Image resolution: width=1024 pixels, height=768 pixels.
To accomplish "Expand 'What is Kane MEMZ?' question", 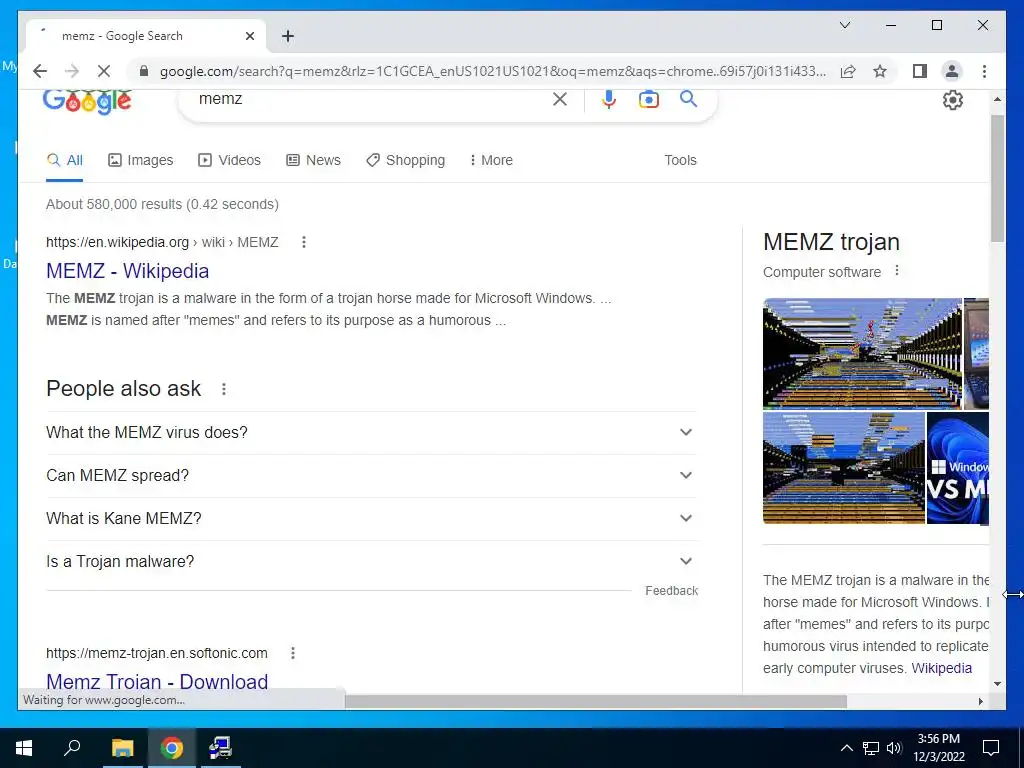I will pyautogui.click(x=372, y=519).
